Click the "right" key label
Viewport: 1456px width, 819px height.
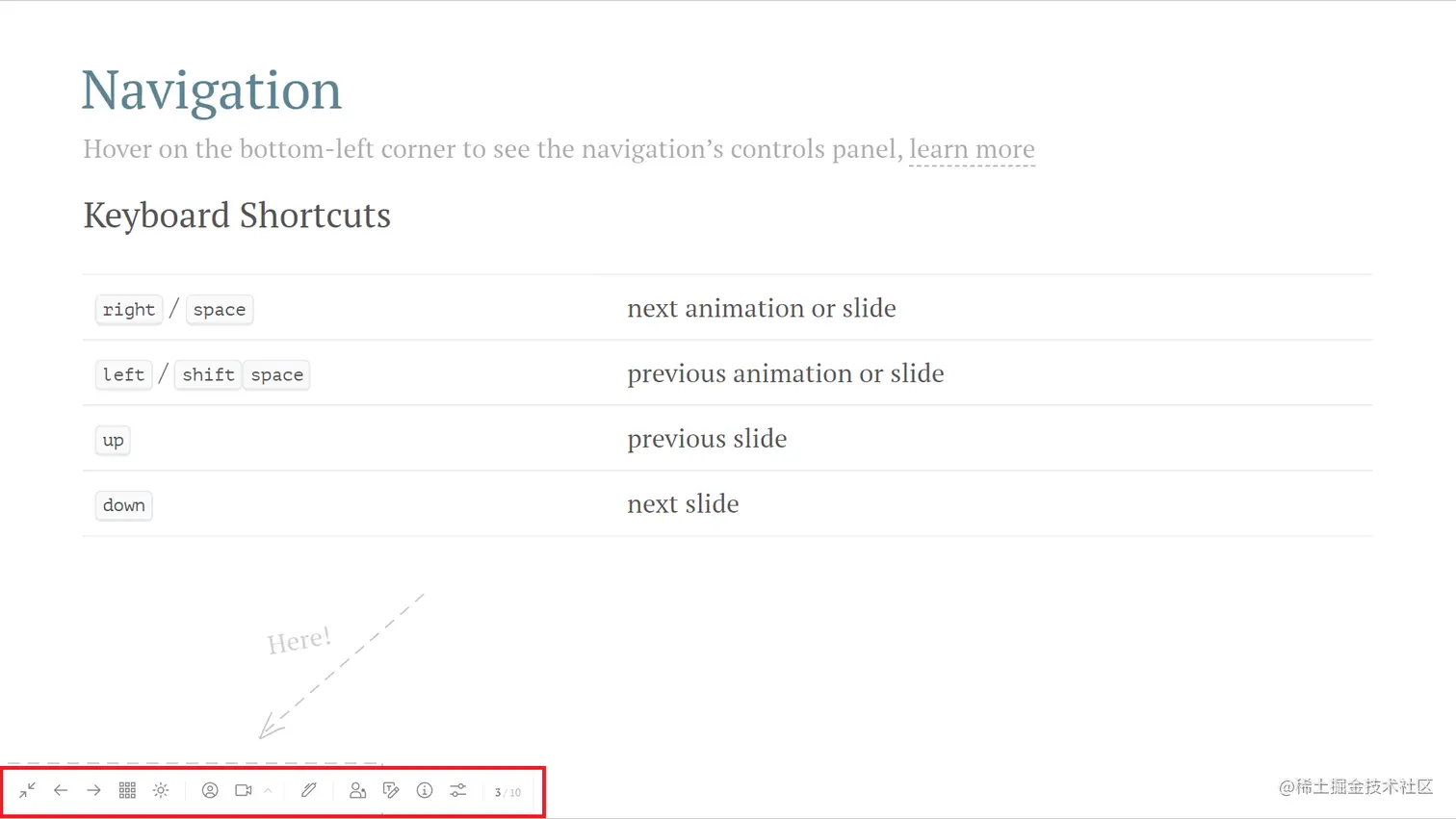[129, 310]
